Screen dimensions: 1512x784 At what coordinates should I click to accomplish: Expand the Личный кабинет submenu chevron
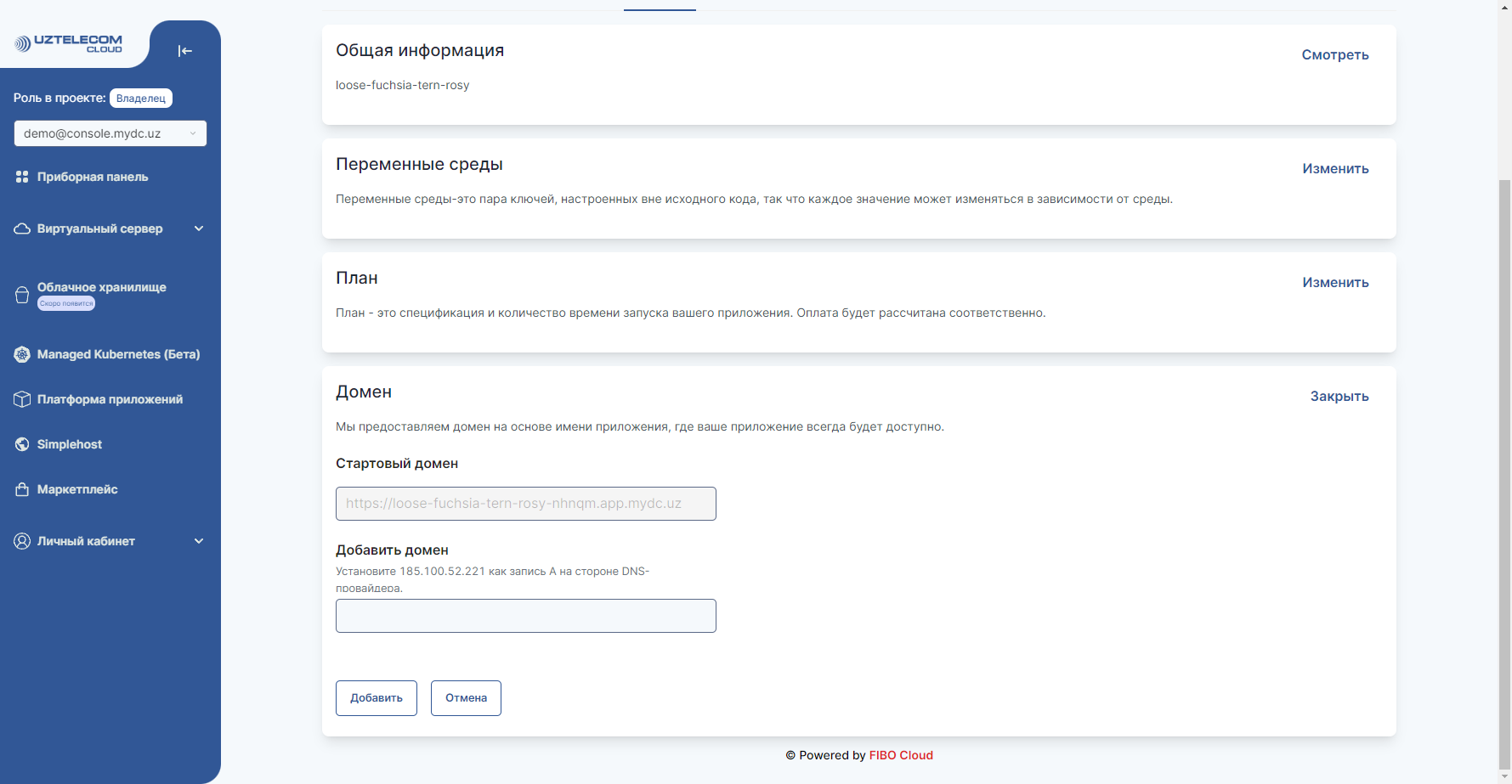click(x=199, y=540)
